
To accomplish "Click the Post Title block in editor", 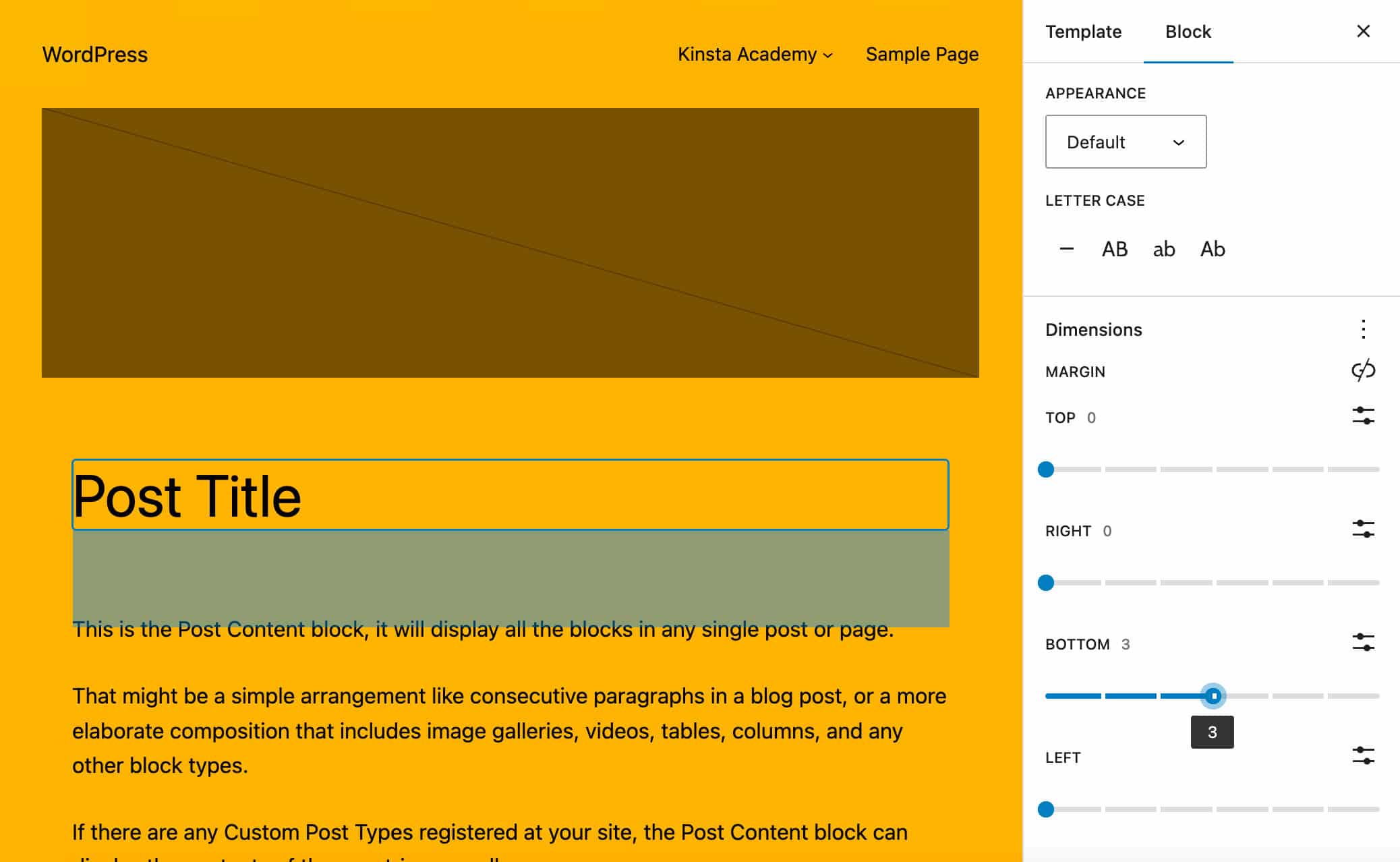I will coord(509,495).
